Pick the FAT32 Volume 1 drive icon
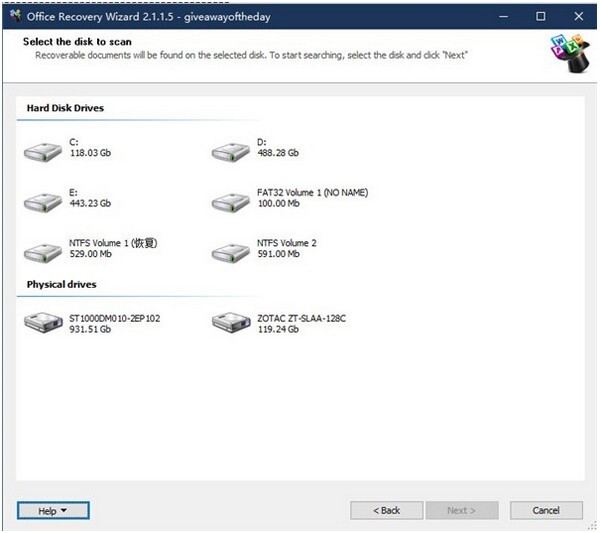Viewport: 600px width, 533px height. click(231, 203)
